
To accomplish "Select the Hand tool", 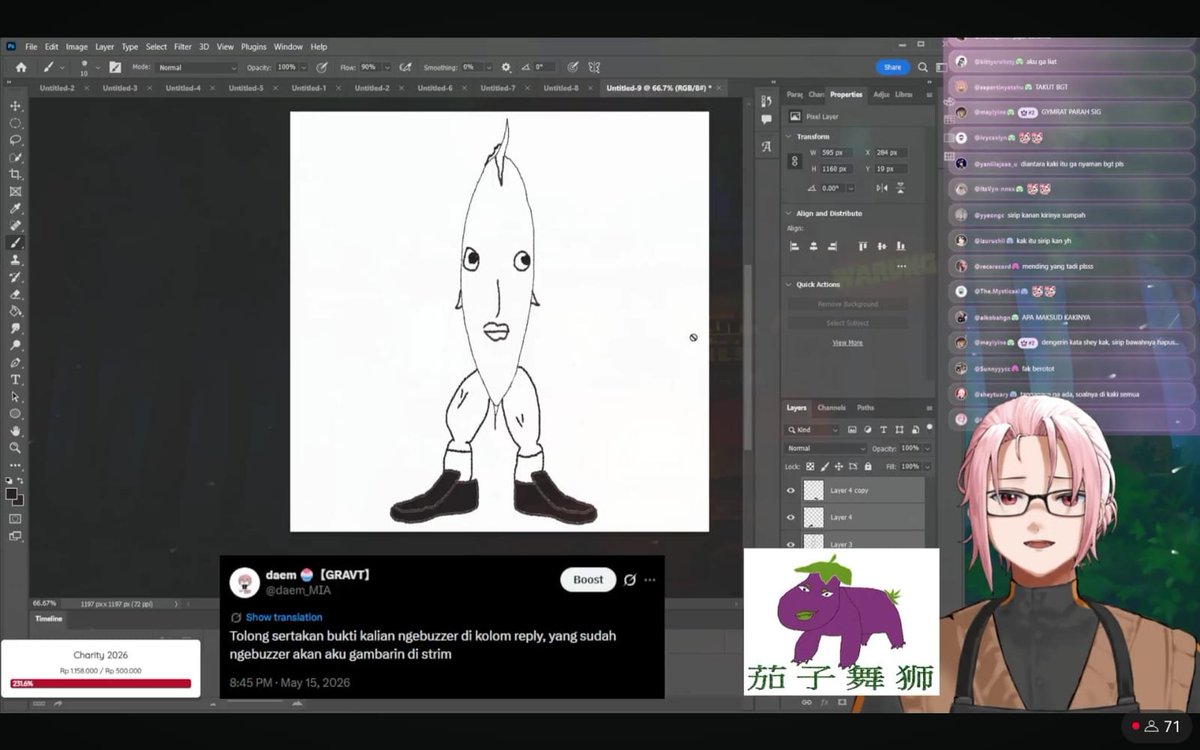I will [15, 431].
